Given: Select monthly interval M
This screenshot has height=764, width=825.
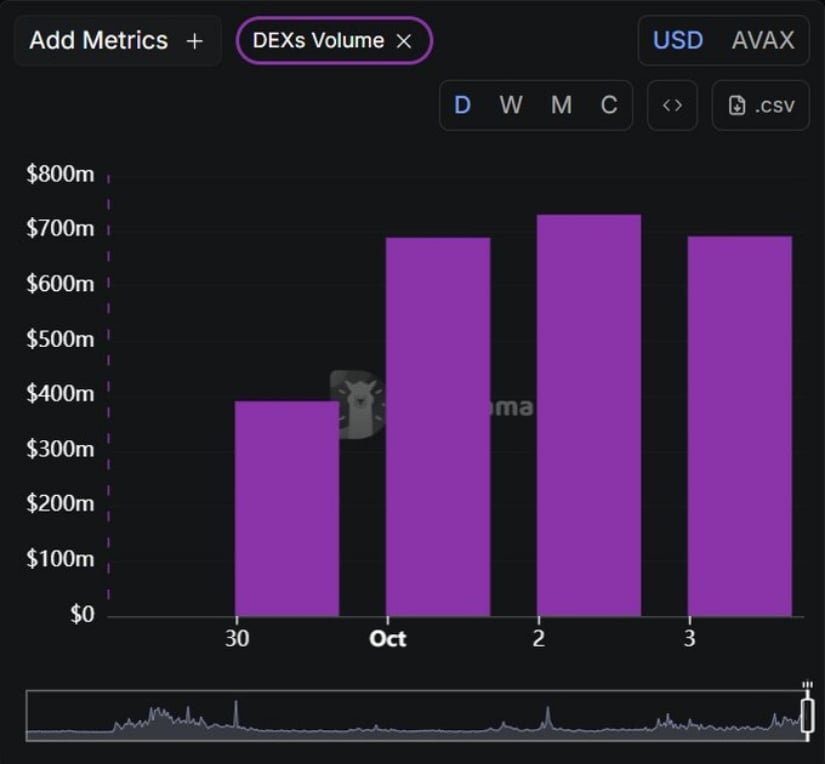Looking at the screenshot, I should tap(562, 105).
